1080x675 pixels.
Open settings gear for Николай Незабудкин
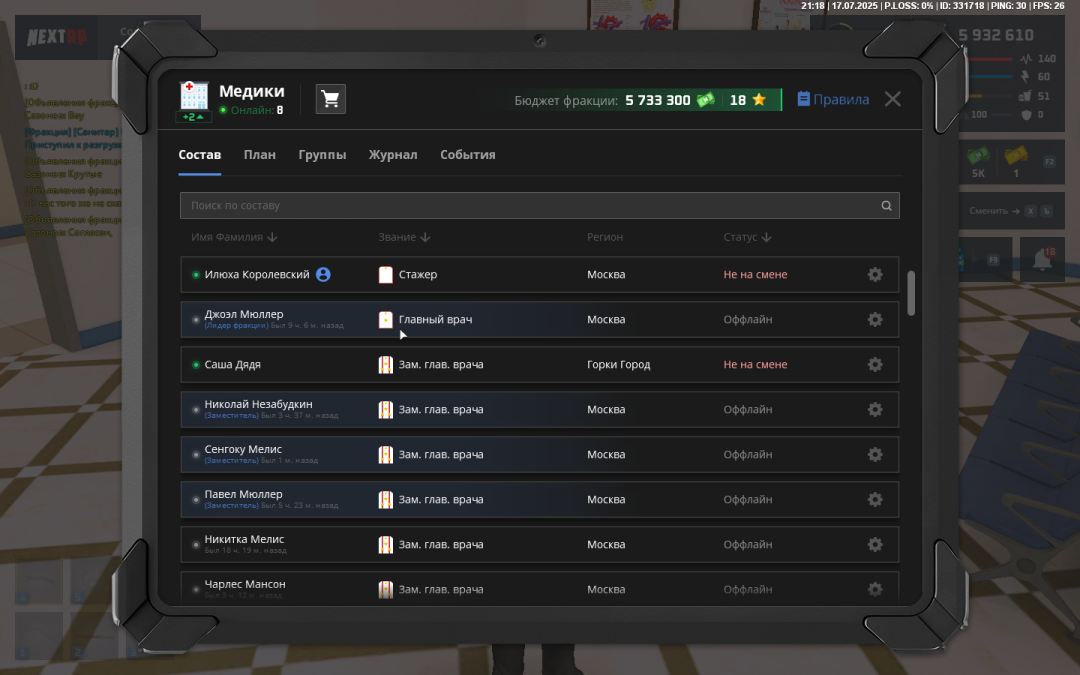coord(875,409)
